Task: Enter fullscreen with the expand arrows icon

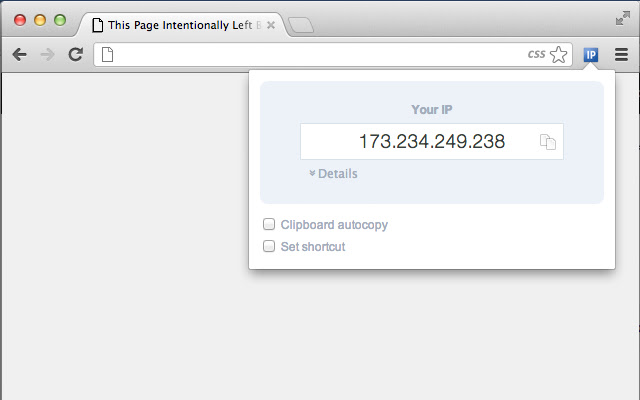Action: click(623, 17)
